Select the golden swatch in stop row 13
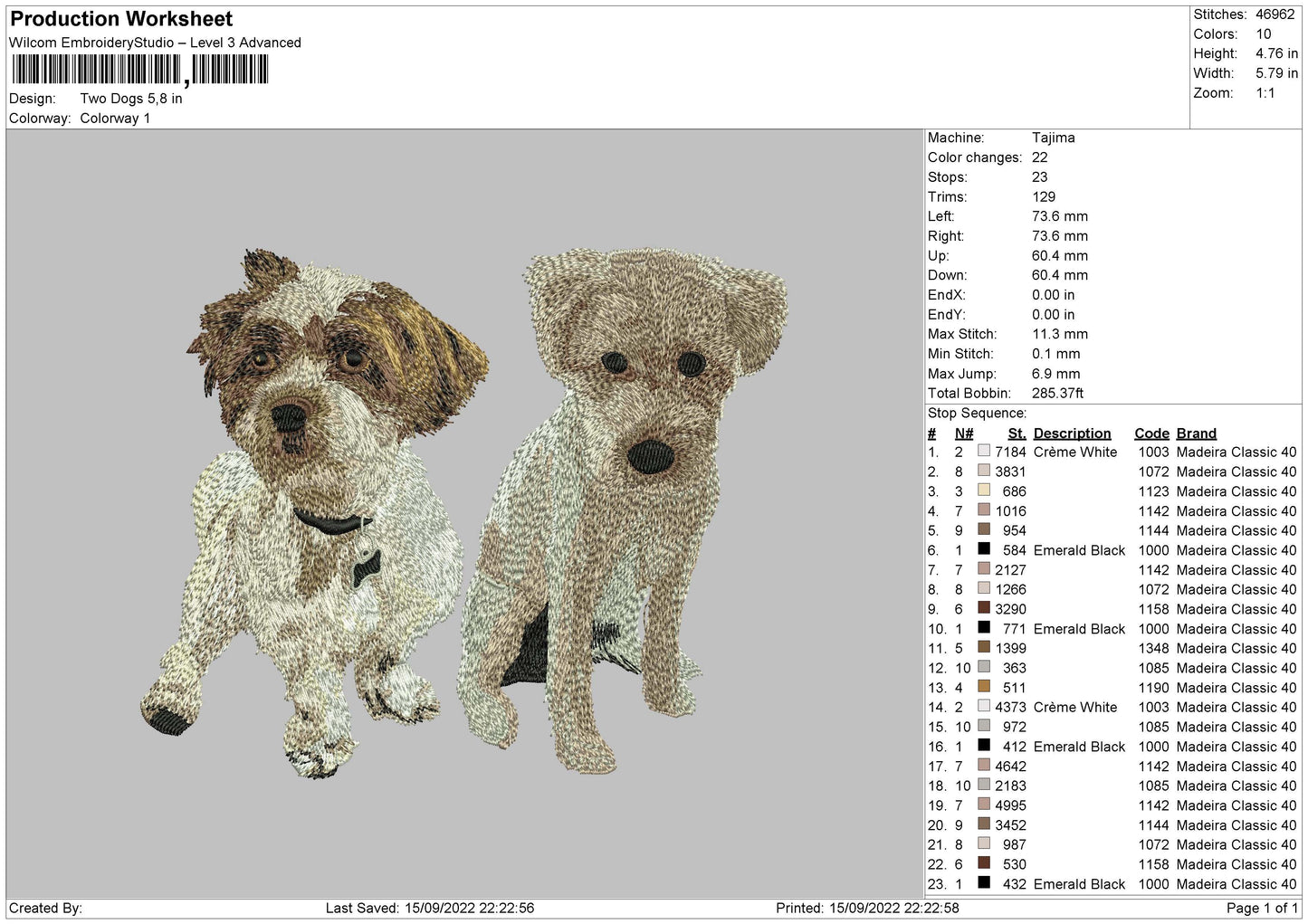 coord(984,687)
